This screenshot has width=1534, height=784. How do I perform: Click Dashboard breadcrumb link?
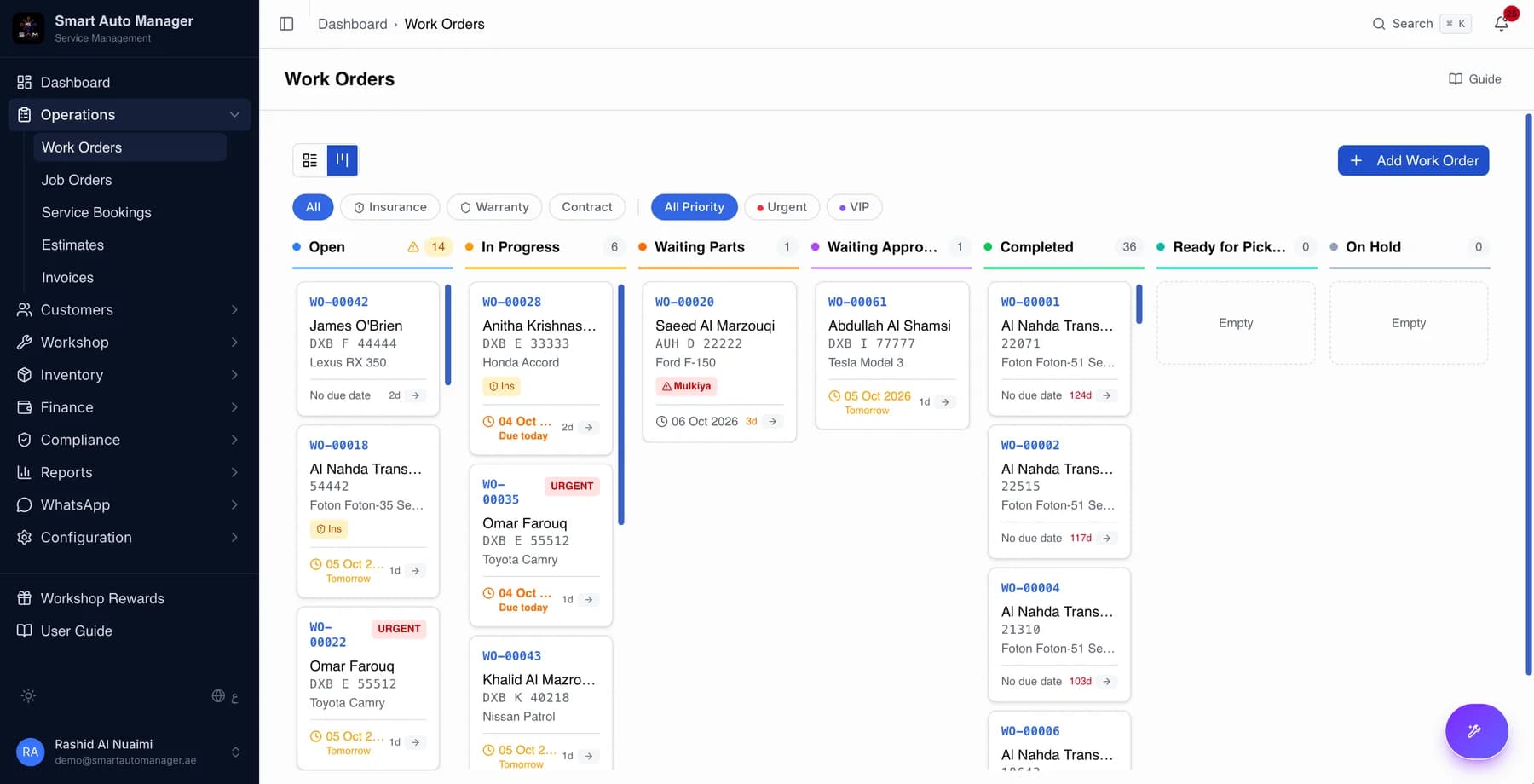(352, 24)
